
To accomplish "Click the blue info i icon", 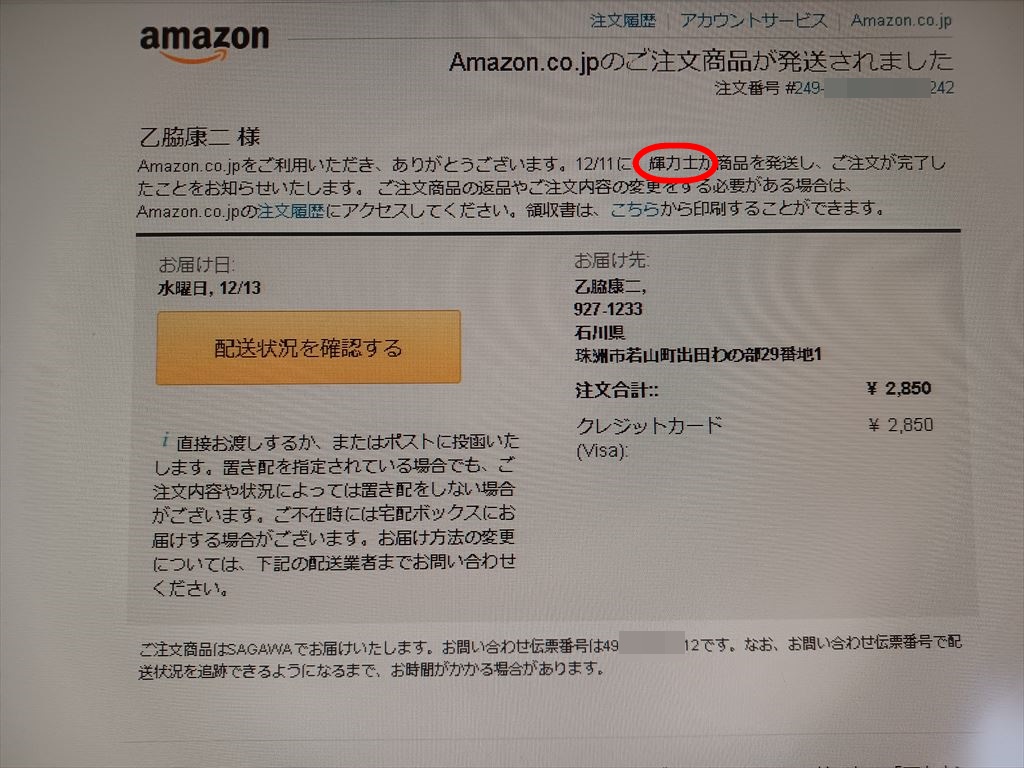I will tap(166, 440).
